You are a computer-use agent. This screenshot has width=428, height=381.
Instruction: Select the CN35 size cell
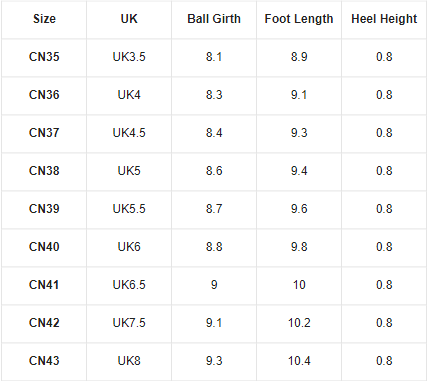coord(44,57)
